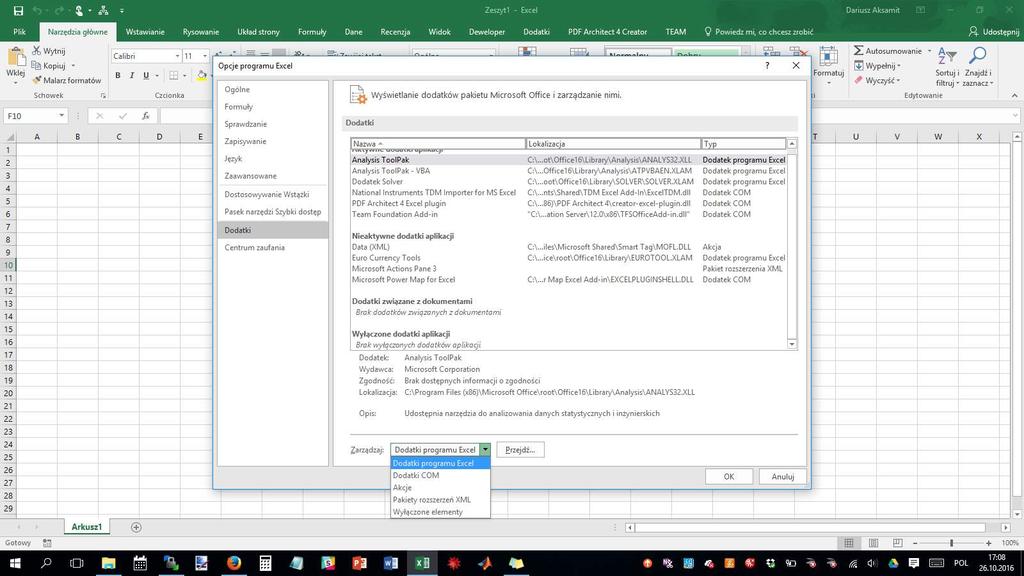Image resolution: width=1024 pixels, height=576 pixels.
Task: Click the Windows Start button
Action: [14, 562]
